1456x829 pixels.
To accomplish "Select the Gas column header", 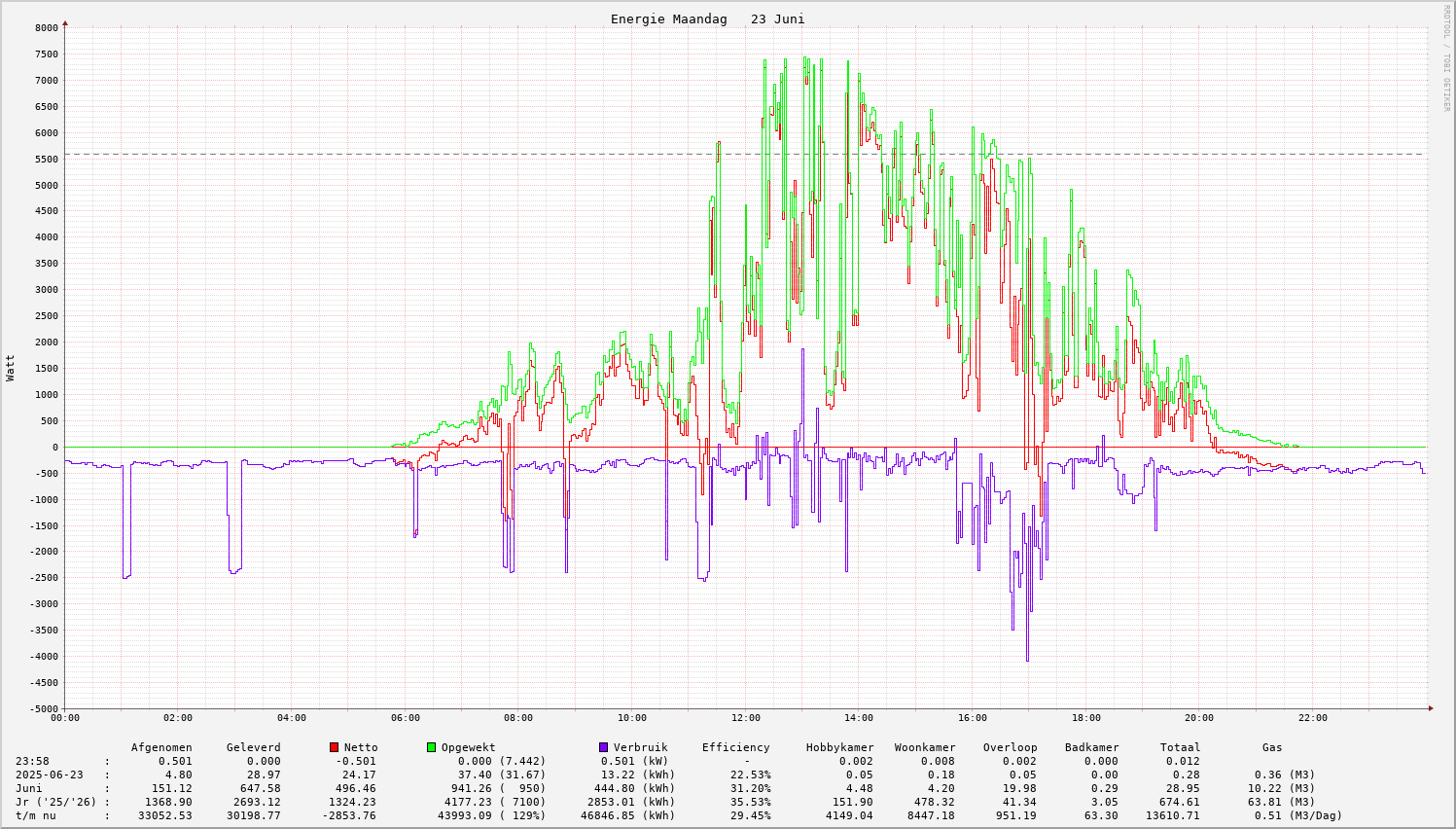I will point(1272,747).
